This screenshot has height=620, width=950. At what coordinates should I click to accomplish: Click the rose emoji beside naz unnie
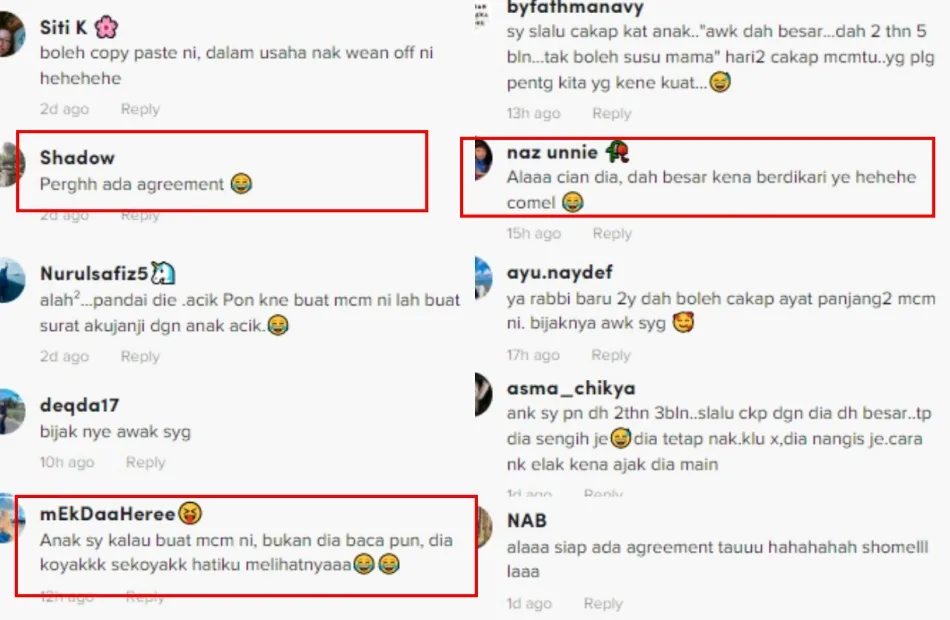(x=617, y=152)
